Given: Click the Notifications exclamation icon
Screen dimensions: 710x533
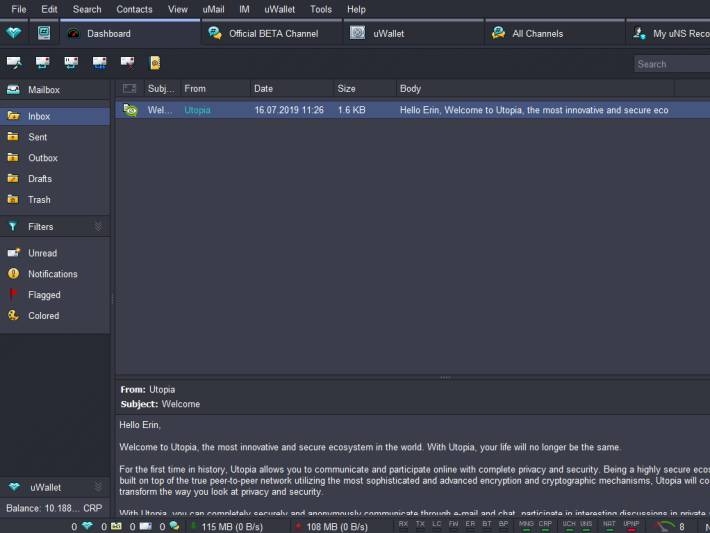Looking at the screenshot, I should click(x=14, y=274).
